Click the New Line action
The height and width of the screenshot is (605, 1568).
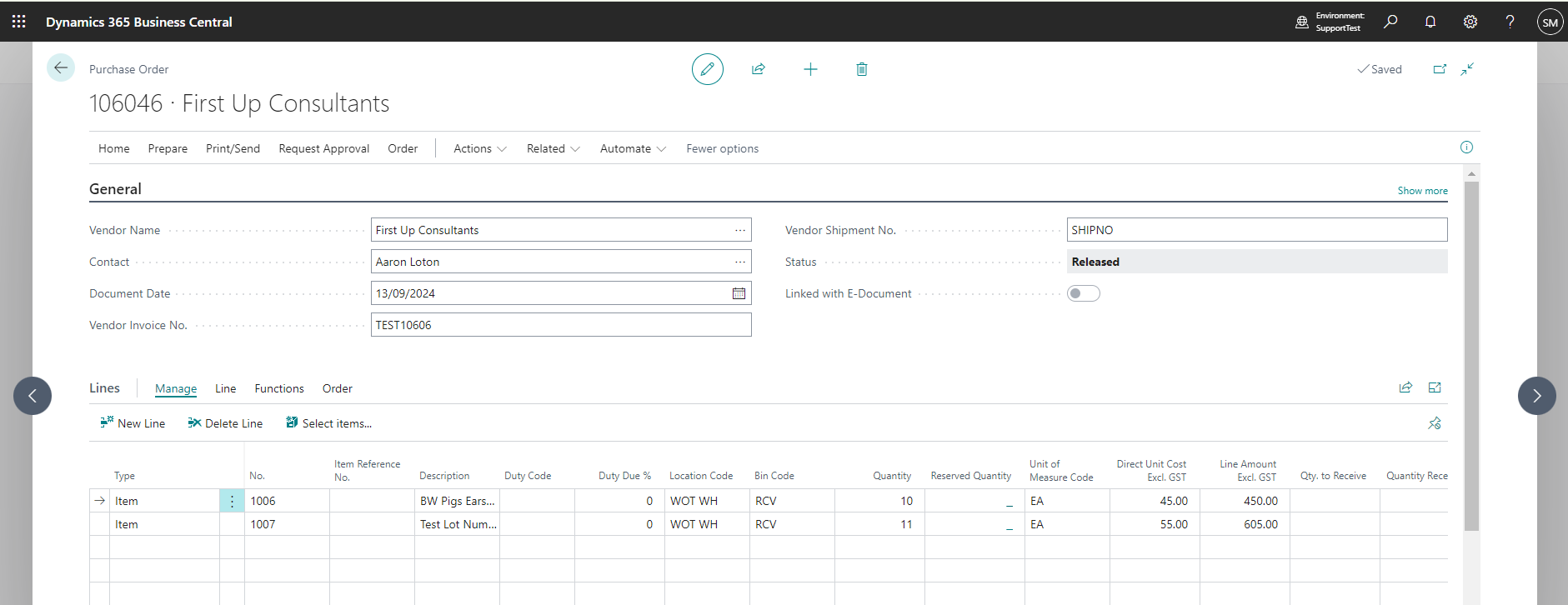tap(133, 423)
